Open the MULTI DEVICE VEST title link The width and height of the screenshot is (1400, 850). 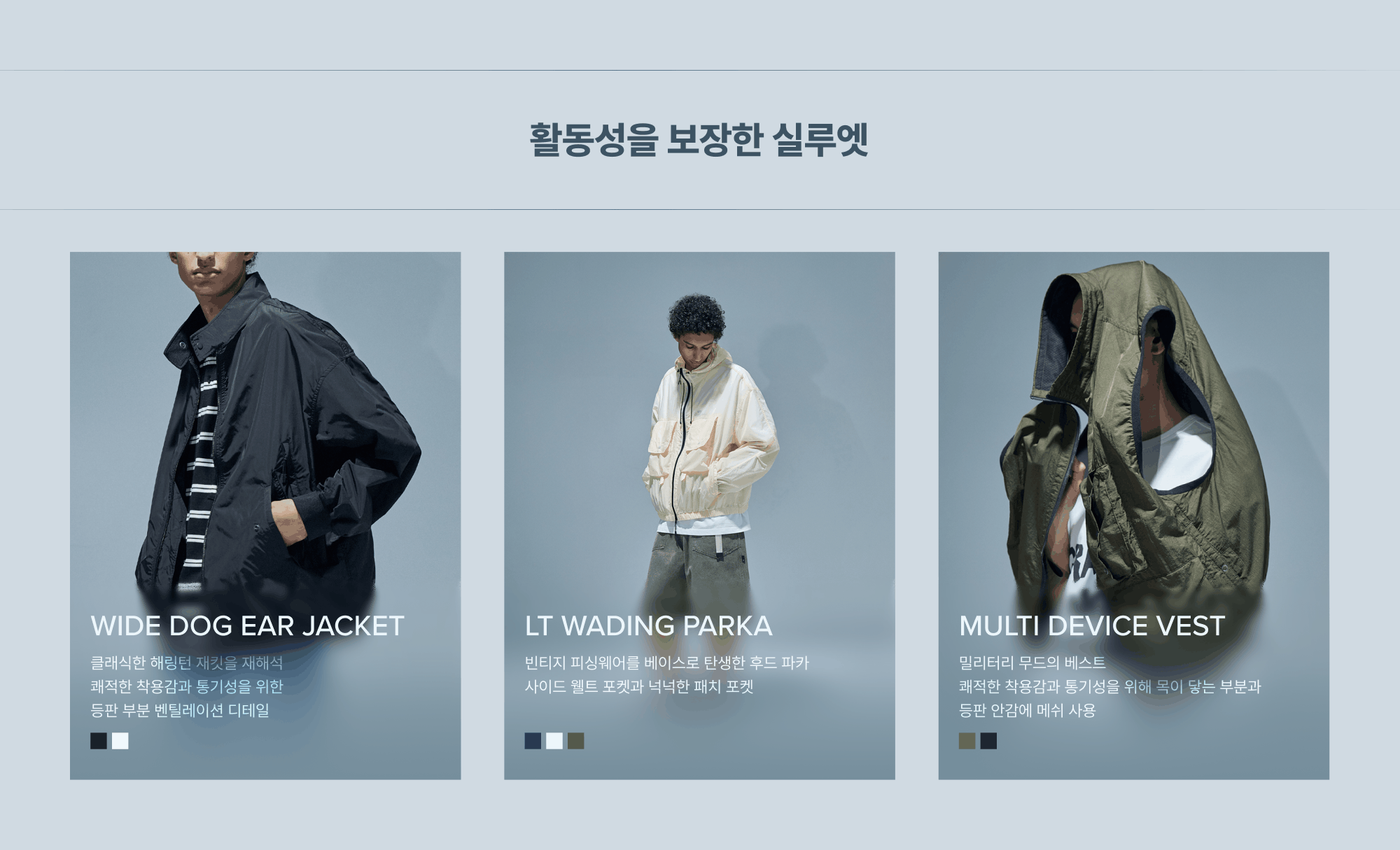pos(1092,625)
